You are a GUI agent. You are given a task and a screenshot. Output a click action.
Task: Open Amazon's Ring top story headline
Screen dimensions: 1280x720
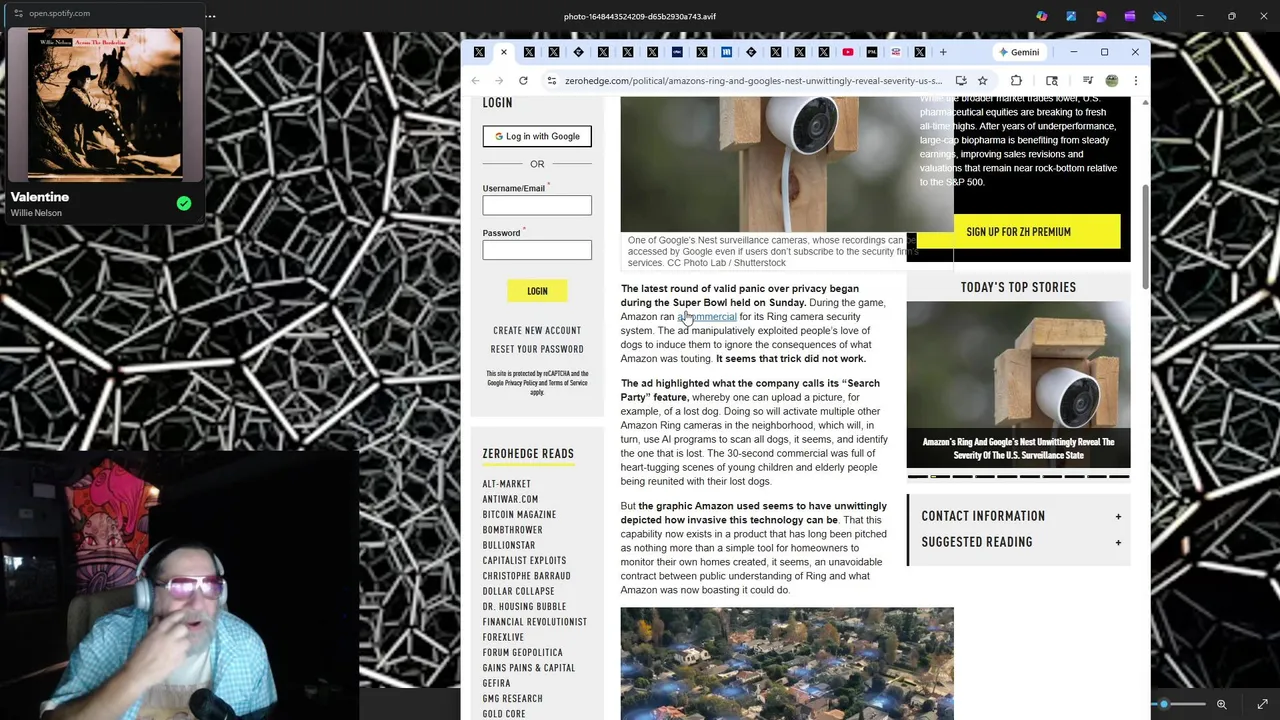(1018, 448)
